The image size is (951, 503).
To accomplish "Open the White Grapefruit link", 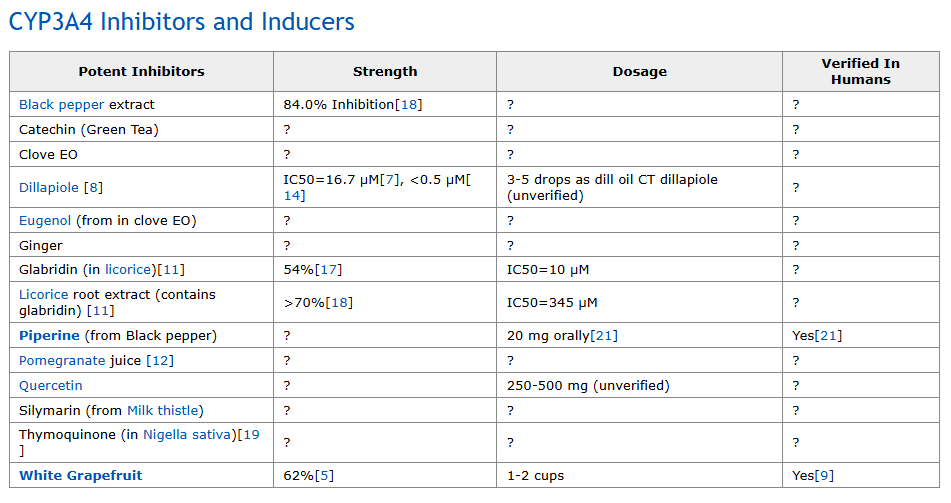I will tap(81, 475).
